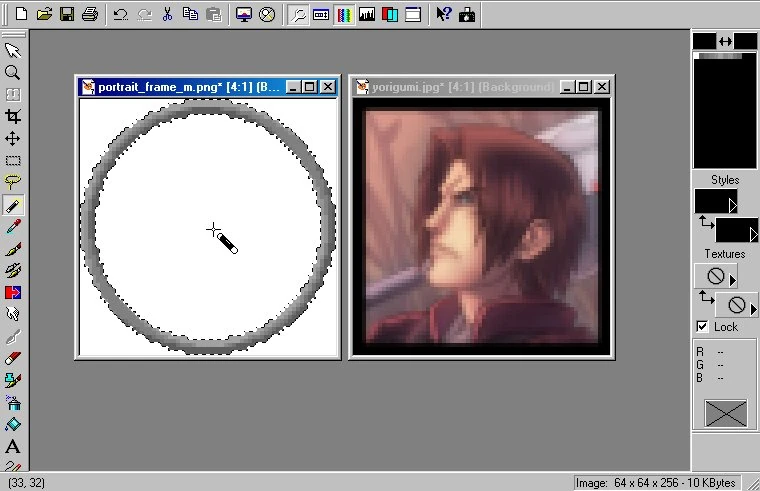Toggle the Color Palette rainbow button
The height and width of the screenshot is (491, 760).
coord(344,15)
